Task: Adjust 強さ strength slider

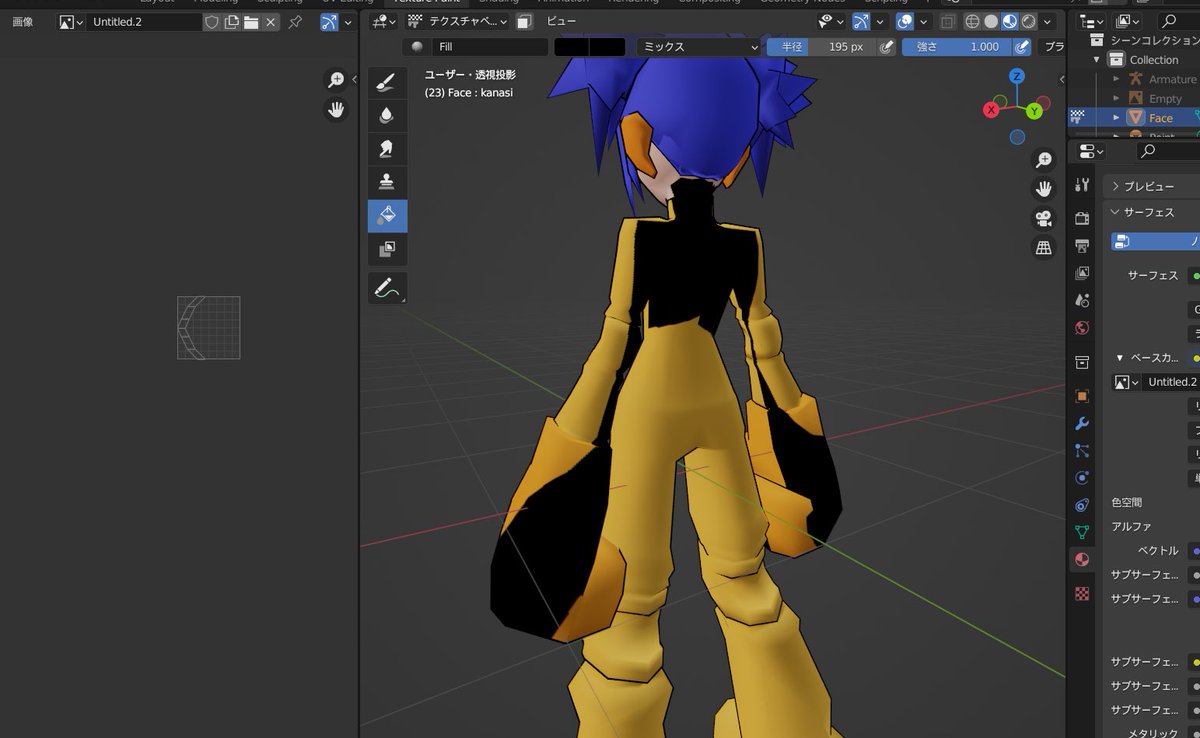Action: 956,47
